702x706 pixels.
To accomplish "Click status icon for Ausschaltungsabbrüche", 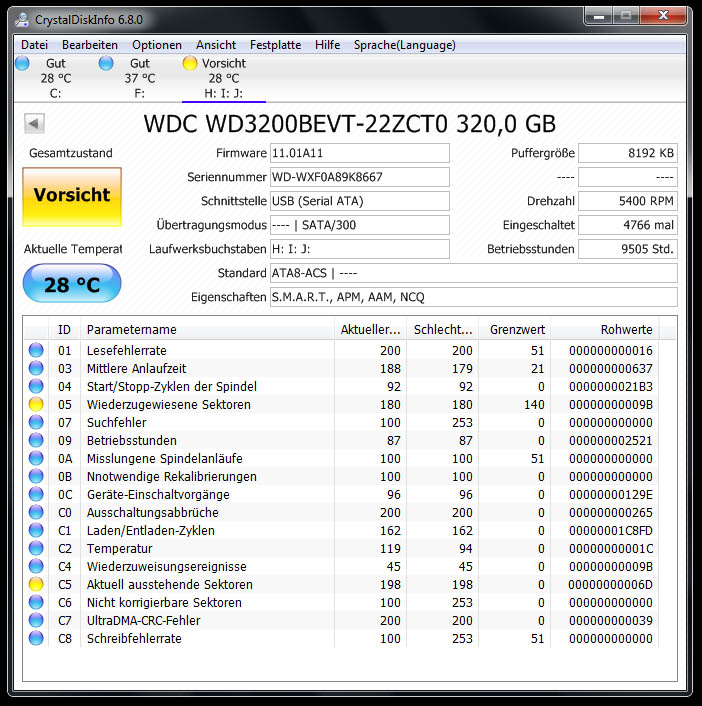I will tap(36, 512).
